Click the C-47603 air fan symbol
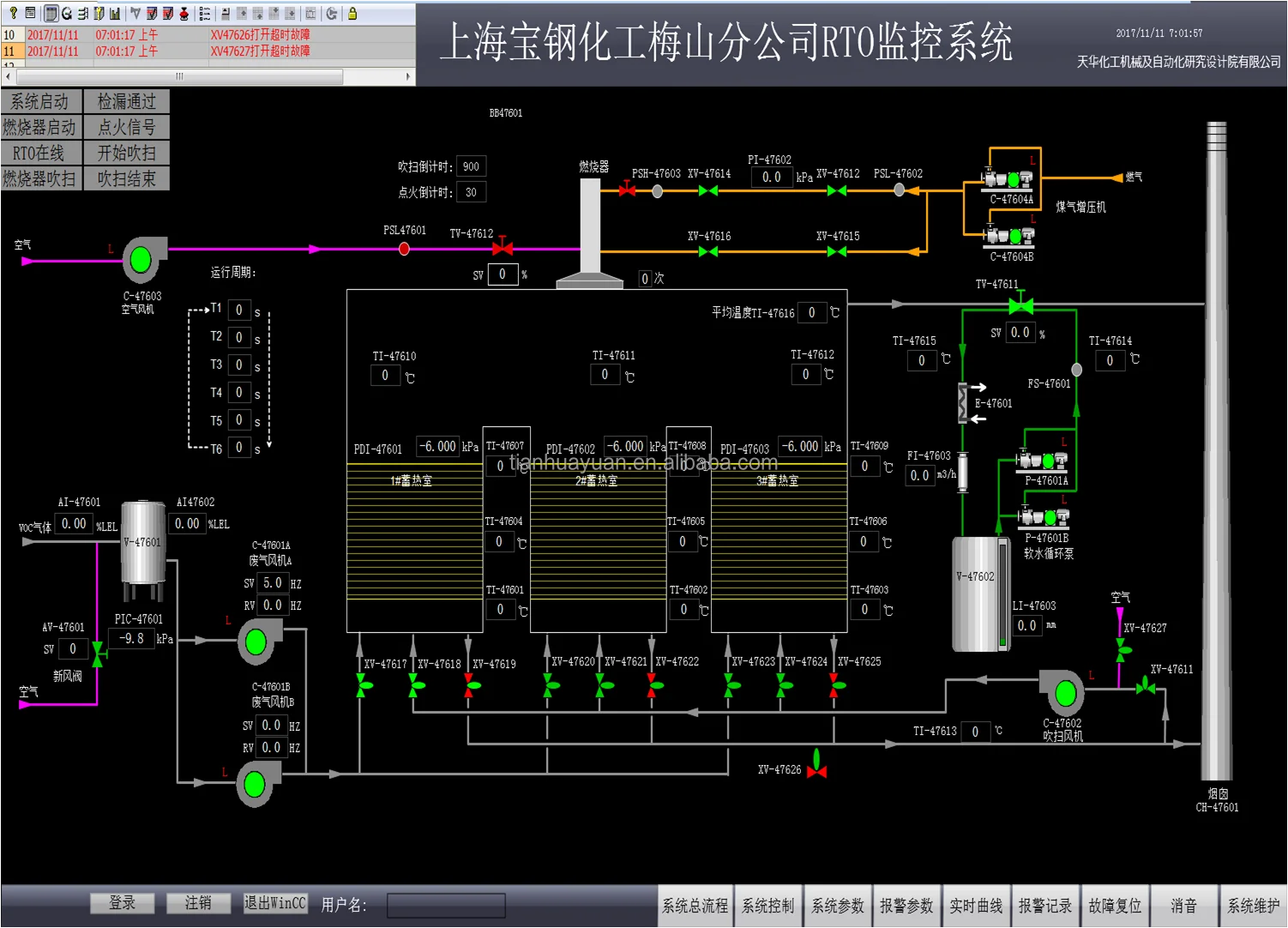Viewport: 1288px width, 928px height. point(141,259)
